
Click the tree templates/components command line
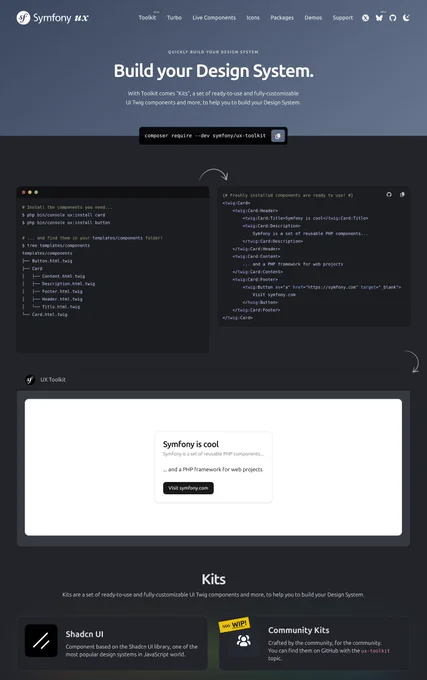[56, 245]
